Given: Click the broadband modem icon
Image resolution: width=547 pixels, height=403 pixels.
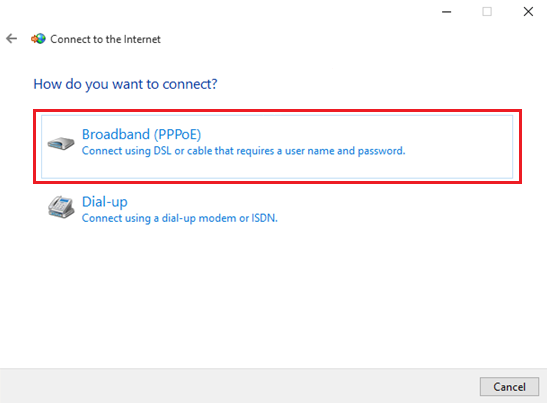Looking at the screenshot, I should [x=61, y=143].
